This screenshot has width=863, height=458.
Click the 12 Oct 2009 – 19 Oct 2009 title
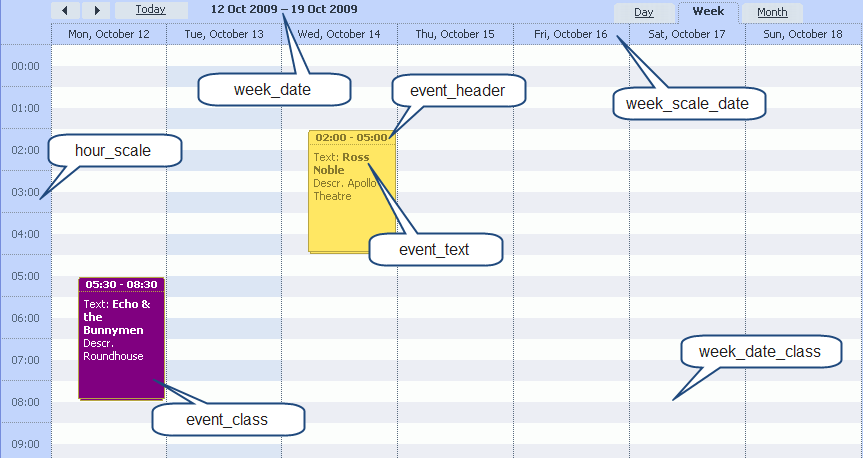pyautogui.click(x=284, y=9)
